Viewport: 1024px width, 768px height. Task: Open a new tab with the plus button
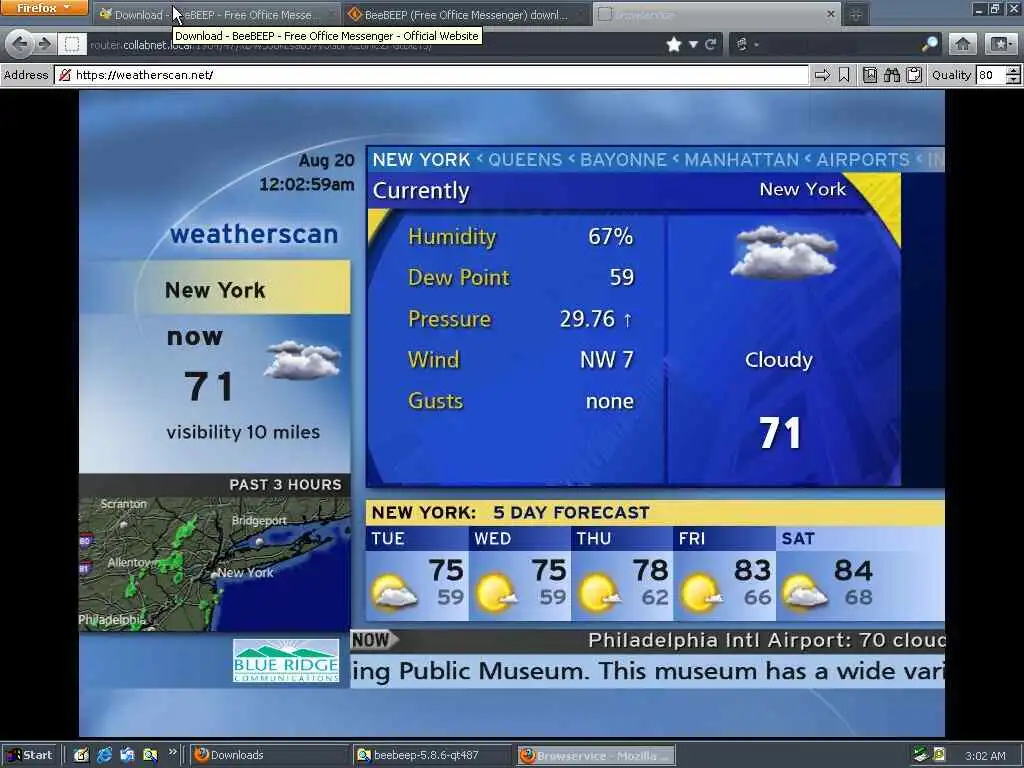[856, 14]
